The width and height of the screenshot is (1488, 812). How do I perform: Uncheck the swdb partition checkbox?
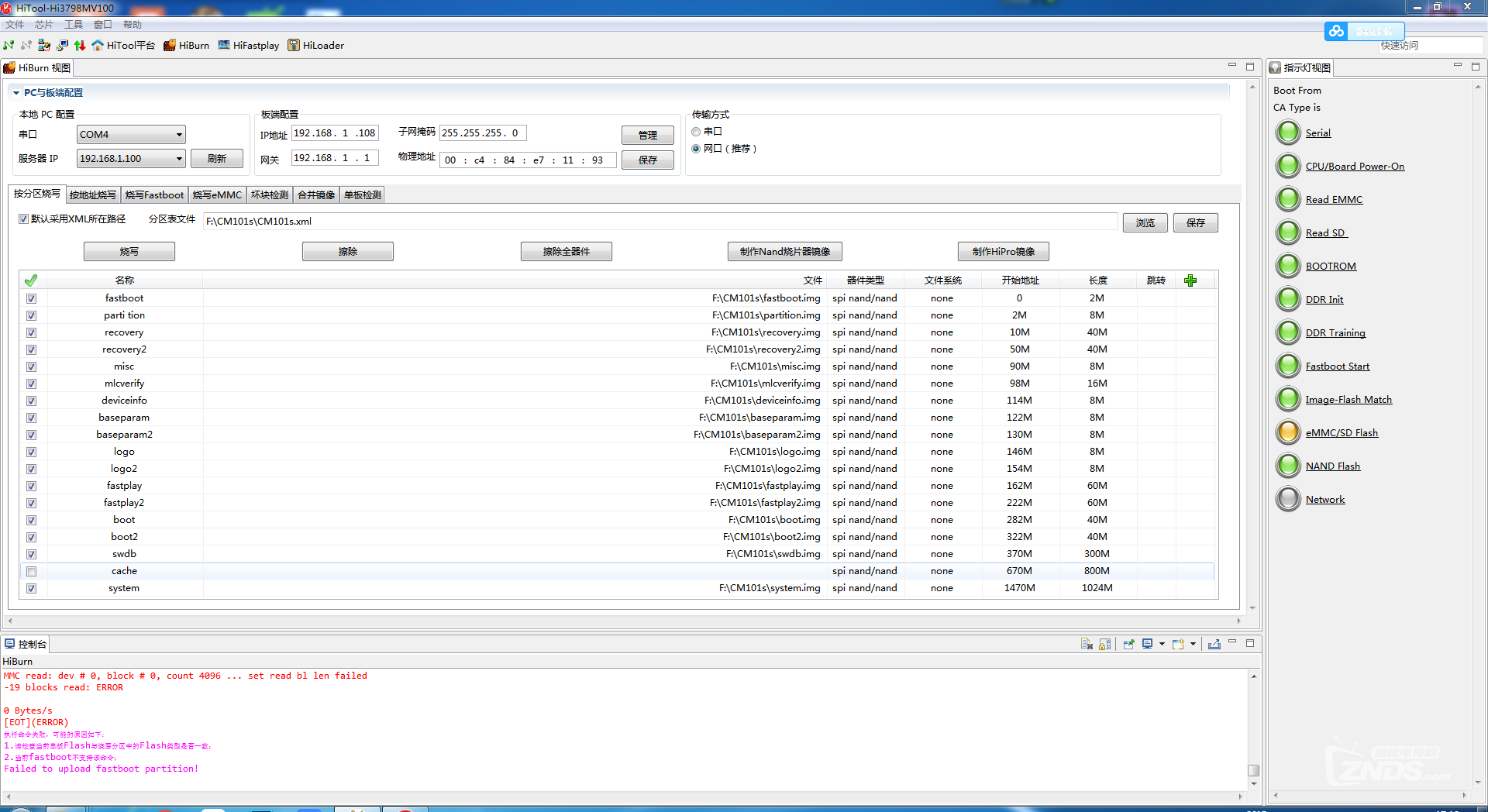pos(31,554)
